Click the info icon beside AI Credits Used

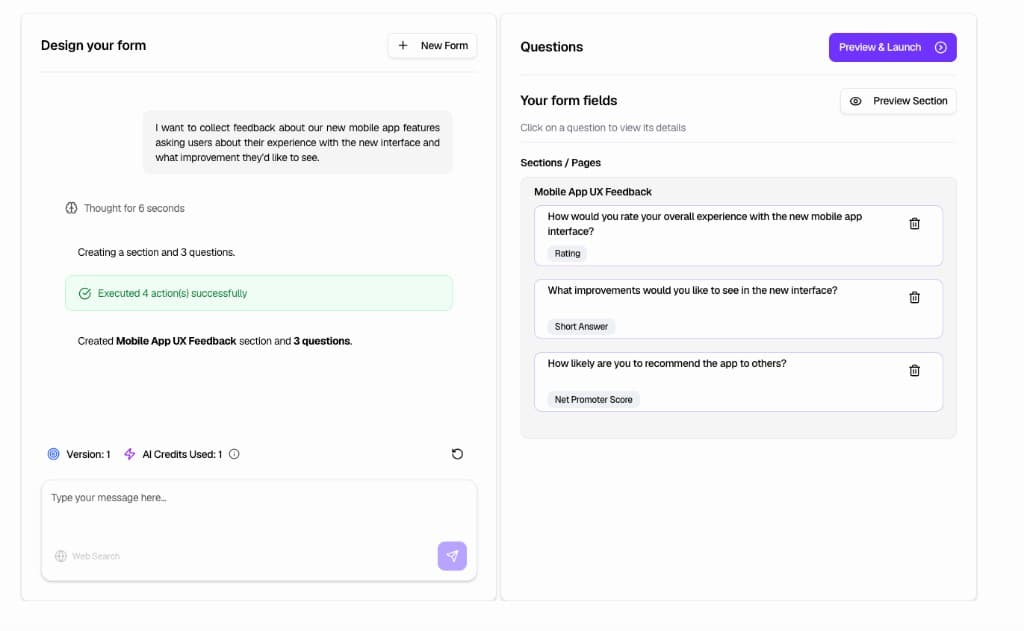pyautogui.click(x=233, y=454)
